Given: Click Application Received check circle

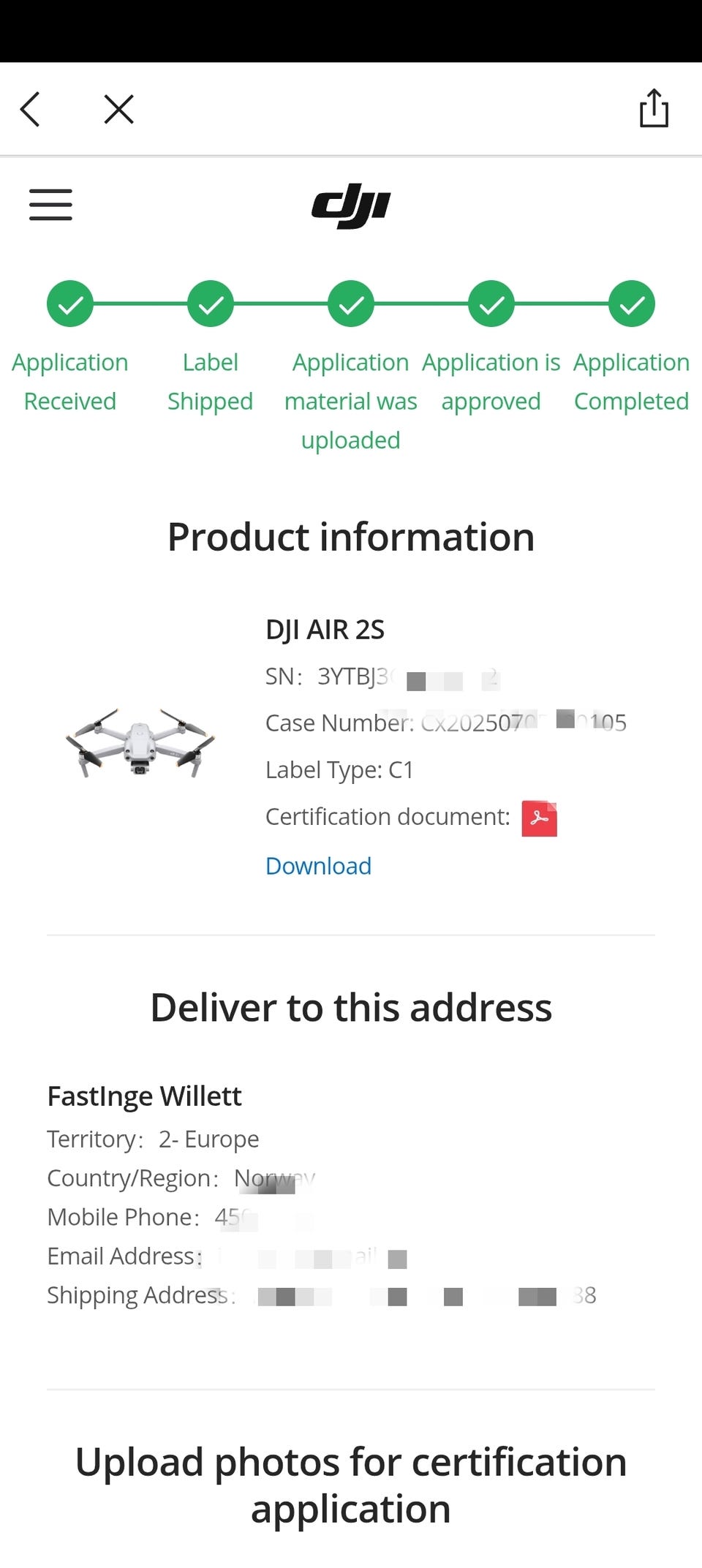Looking at the screenshot, I should (x=70, y=304).
